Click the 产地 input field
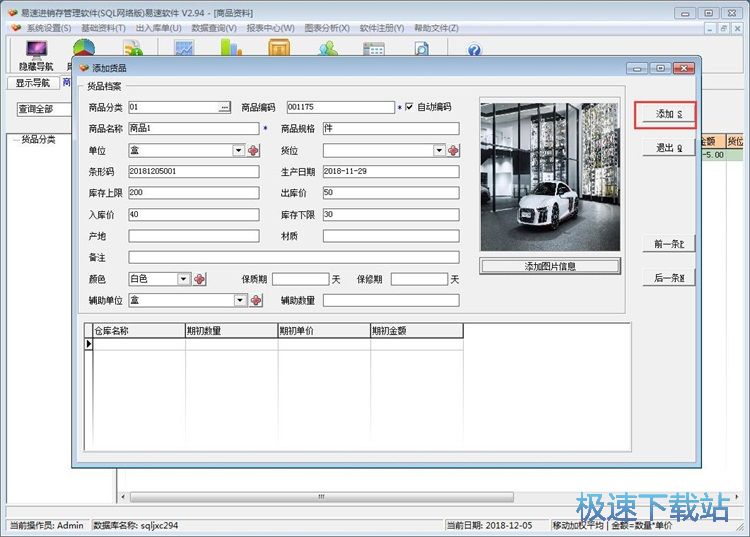The image size is (750, 537). pos(194,236)
